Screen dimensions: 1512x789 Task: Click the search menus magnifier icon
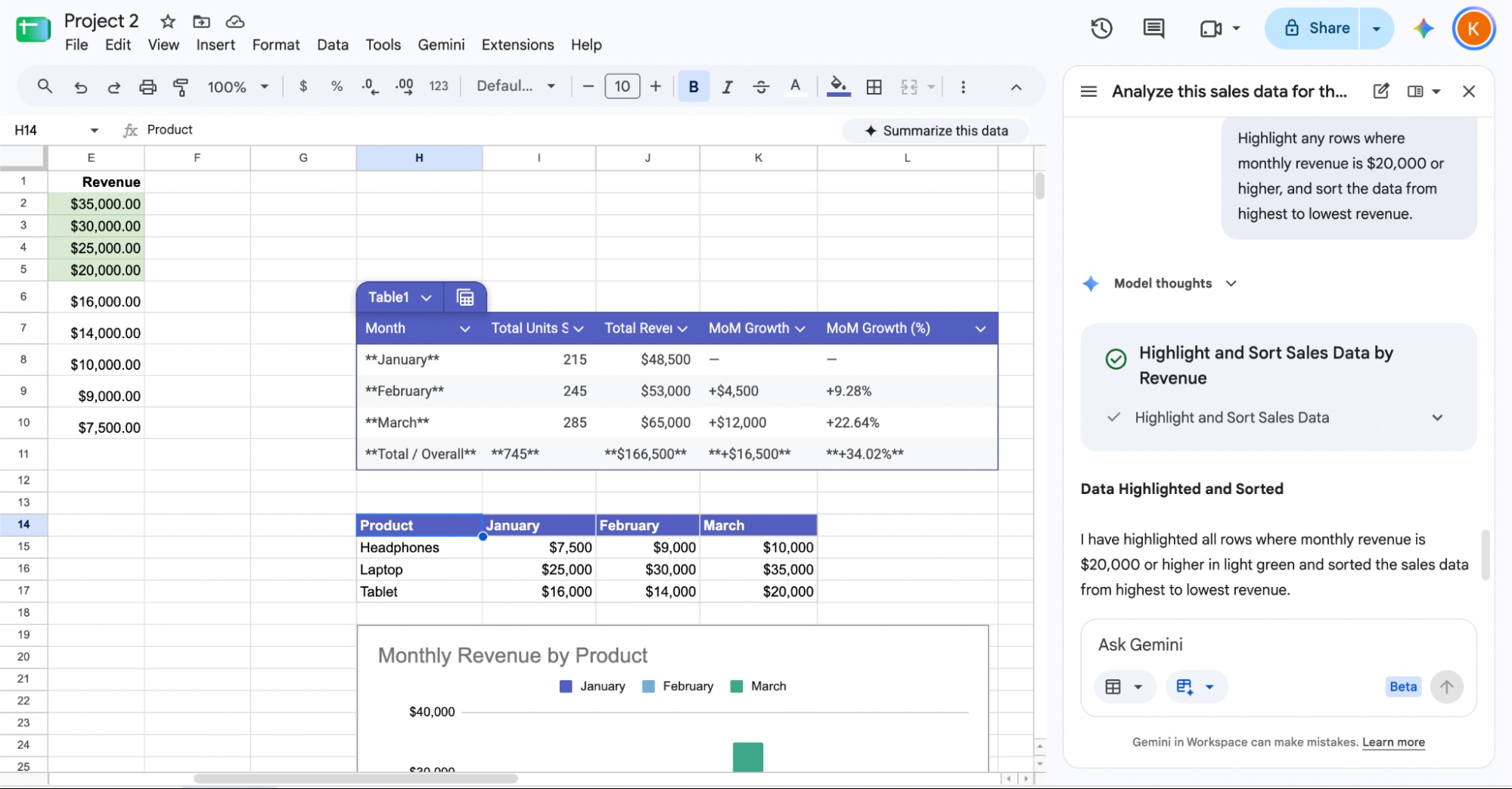(x=45, y=86)
